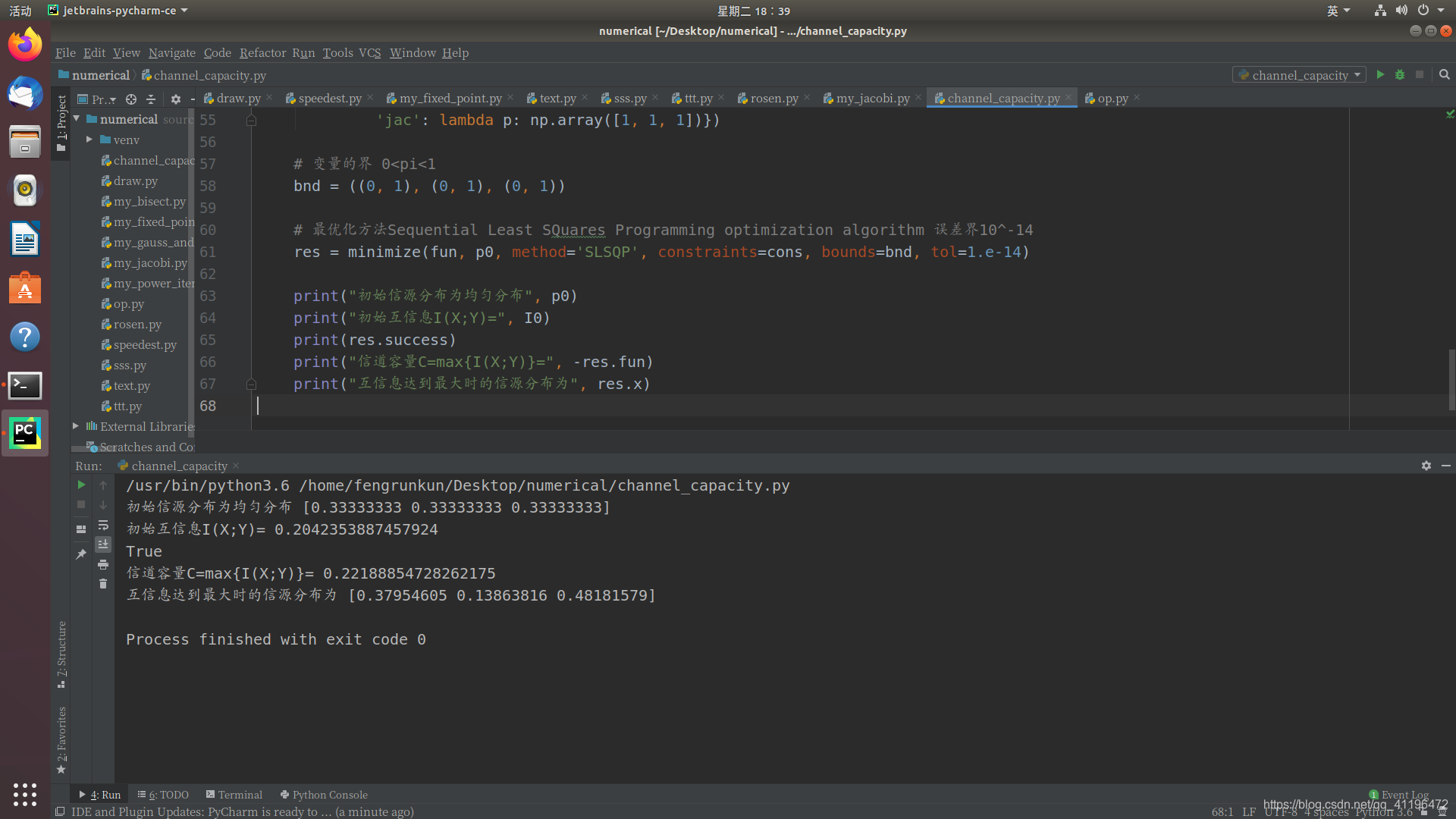1456x819 pixels.
Task: Open the Terminal app in the dock
Action: pos(25,385)
